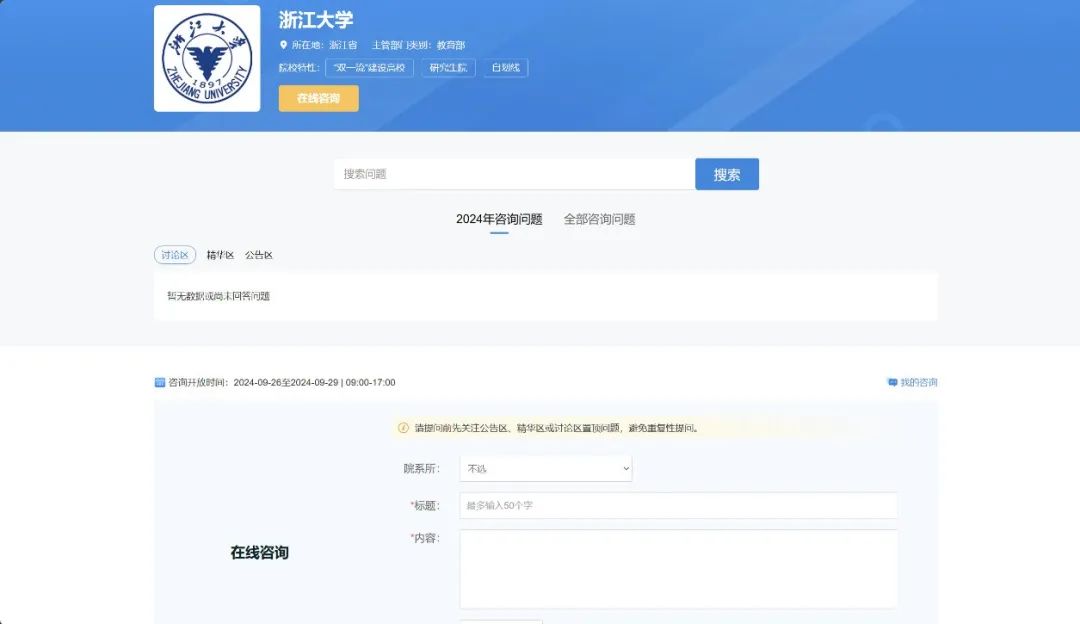Select the 公告区 section tab
Screen dimensions: 1080x624
(x=259, y=255)
